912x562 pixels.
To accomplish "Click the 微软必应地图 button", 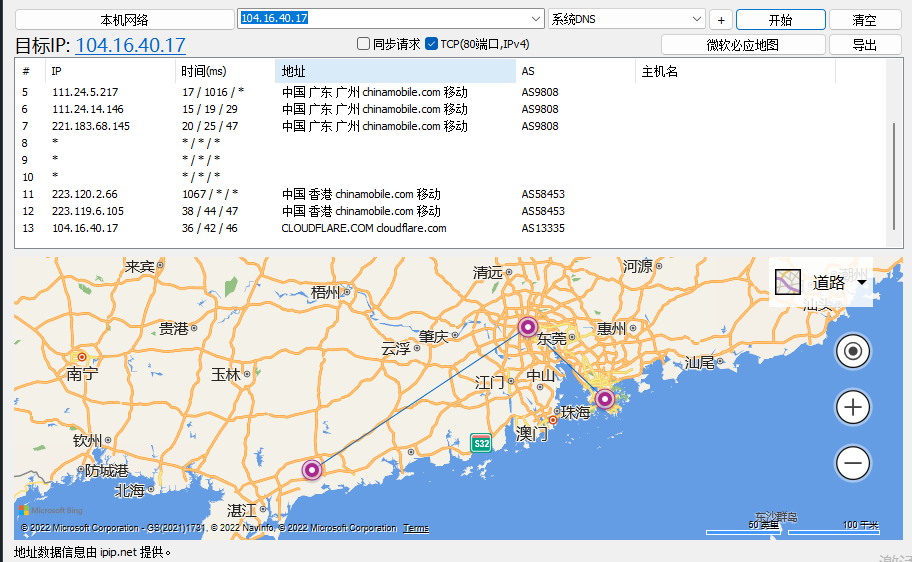I will coord(743,45).
